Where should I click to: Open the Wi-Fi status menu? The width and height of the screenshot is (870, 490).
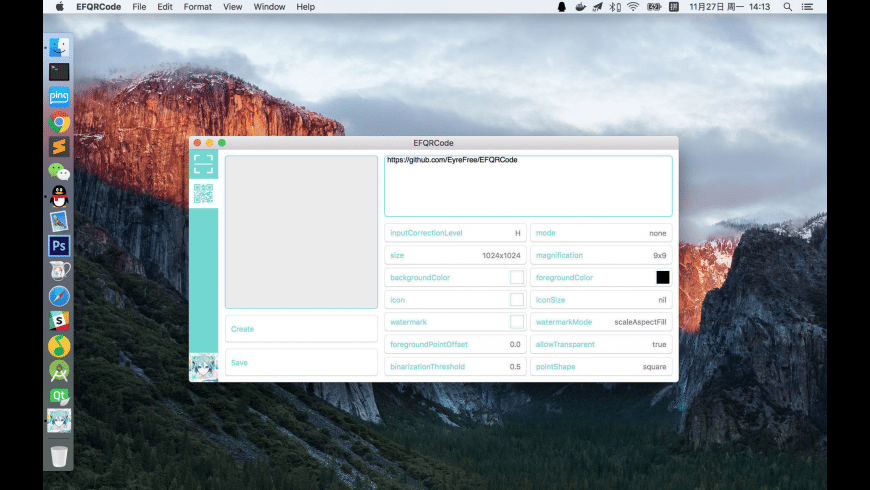(633, 7)
